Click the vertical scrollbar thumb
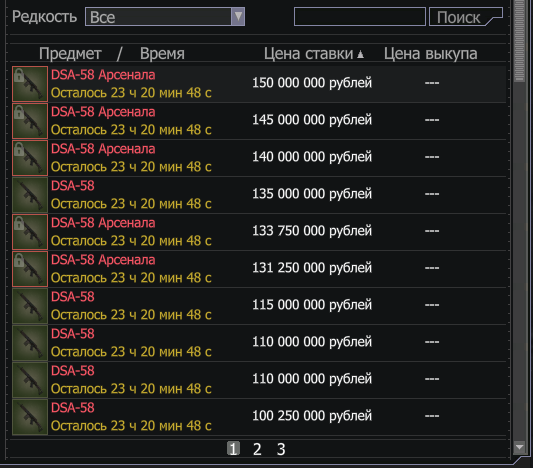This screenshot has height=468, width=533. pos(519,41)
